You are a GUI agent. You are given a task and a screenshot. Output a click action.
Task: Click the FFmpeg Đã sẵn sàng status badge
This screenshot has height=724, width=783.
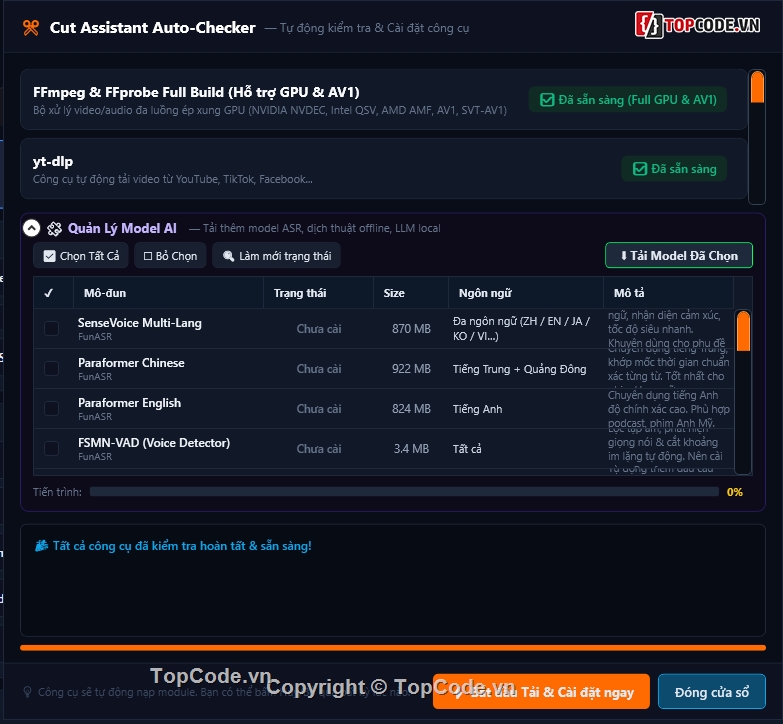pyautogui.click(x=628, y=100)
